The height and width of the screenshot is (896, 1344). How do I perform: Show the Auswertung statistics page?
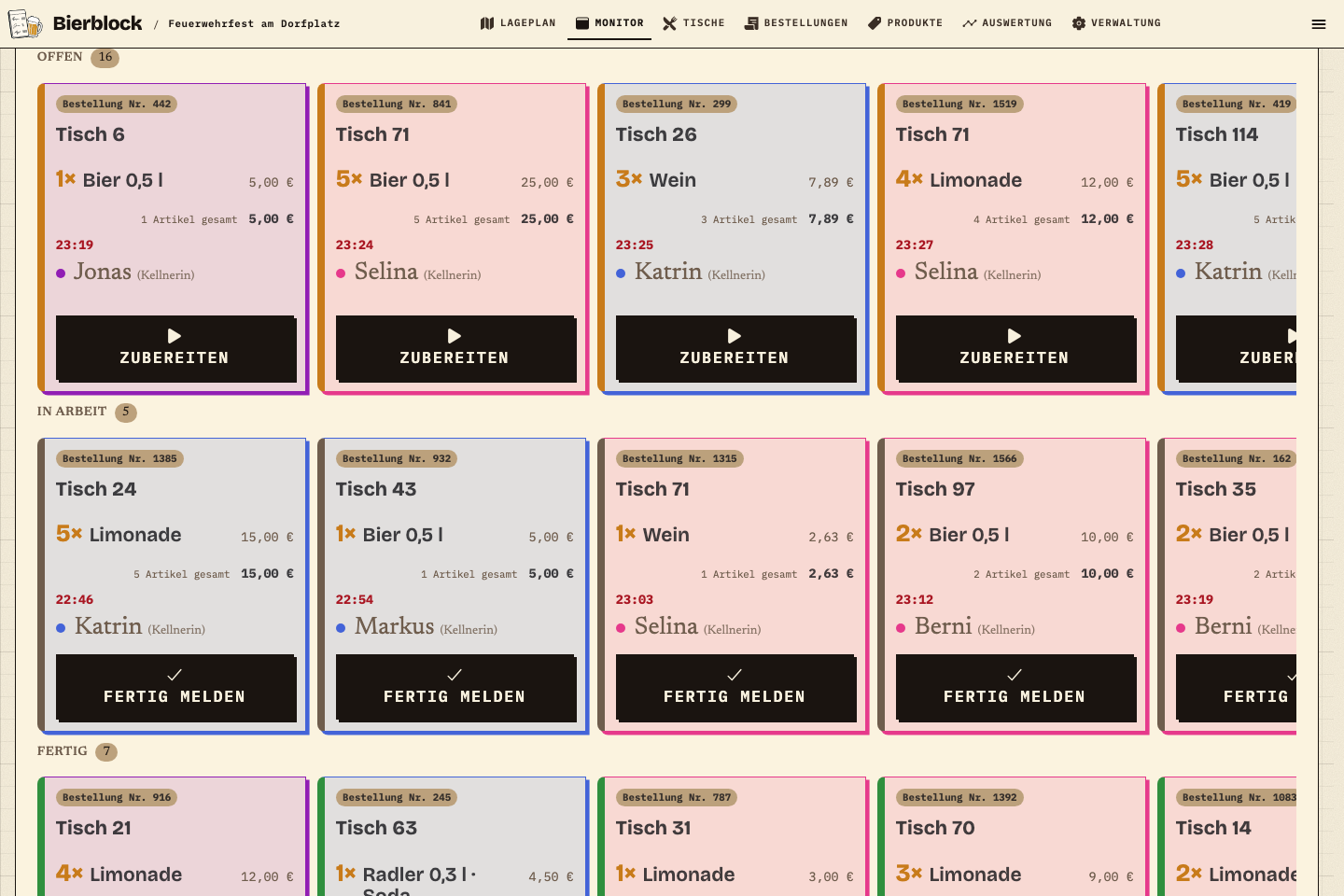(x=1007, y=23)
